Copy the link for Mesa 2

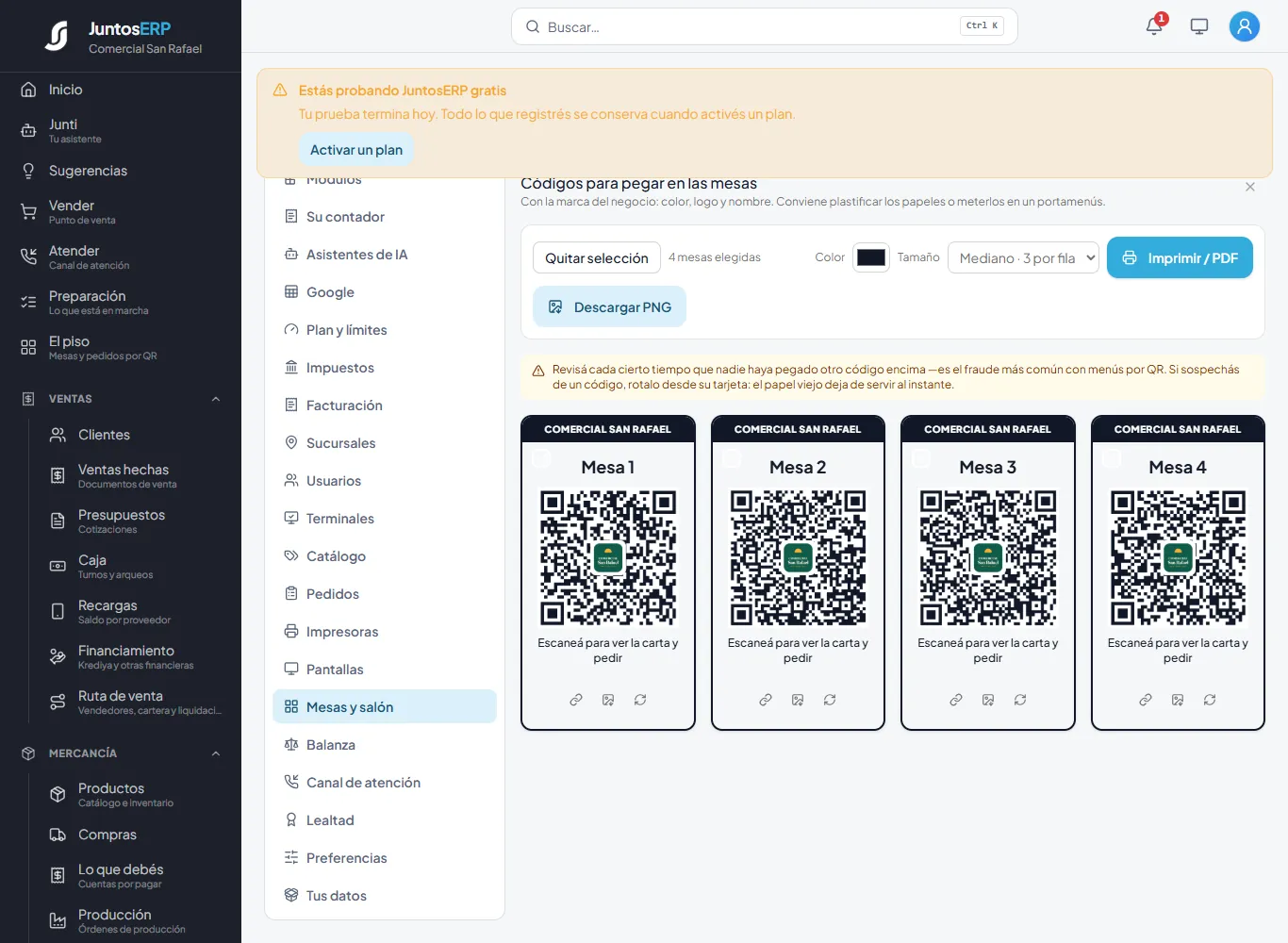tap(766, 700)
